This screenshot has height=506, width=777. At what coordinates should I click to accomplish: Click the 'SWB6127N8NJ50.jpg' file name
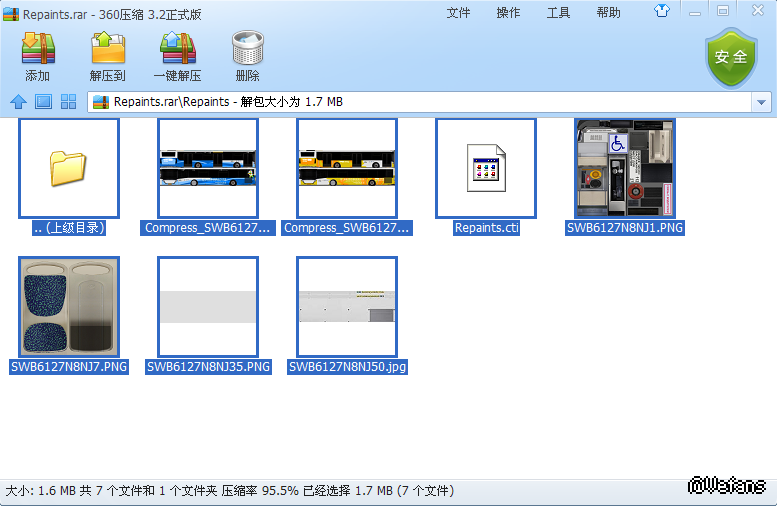coord(347,367)
